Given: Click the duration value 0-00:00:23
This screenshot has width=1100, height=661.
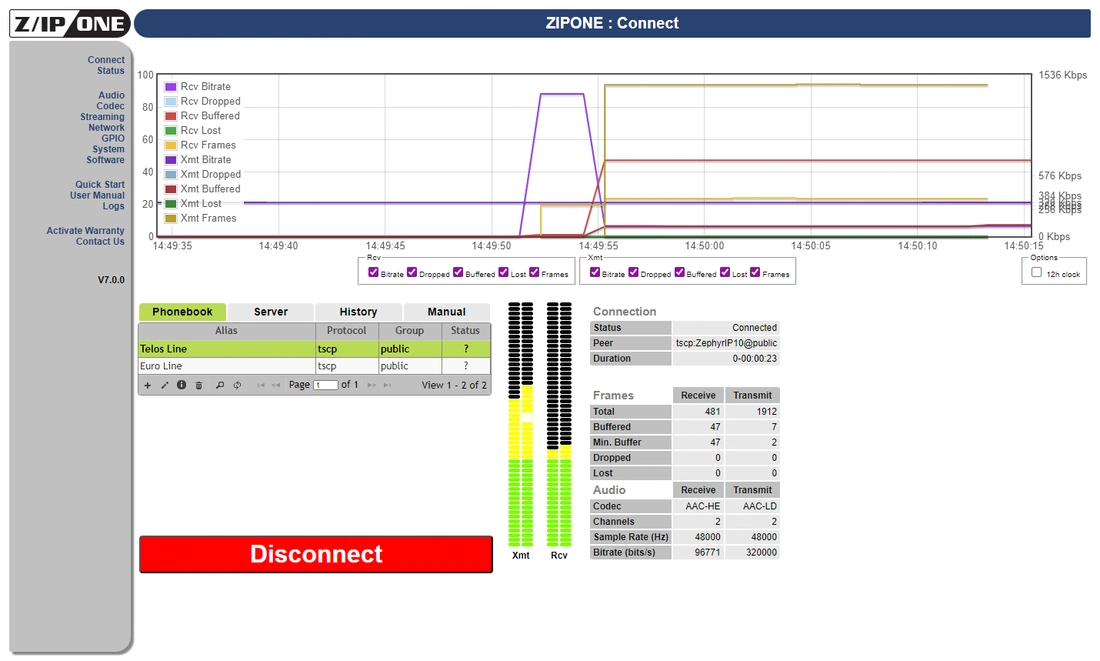Looking at the screenshot, I should point(755,359).
